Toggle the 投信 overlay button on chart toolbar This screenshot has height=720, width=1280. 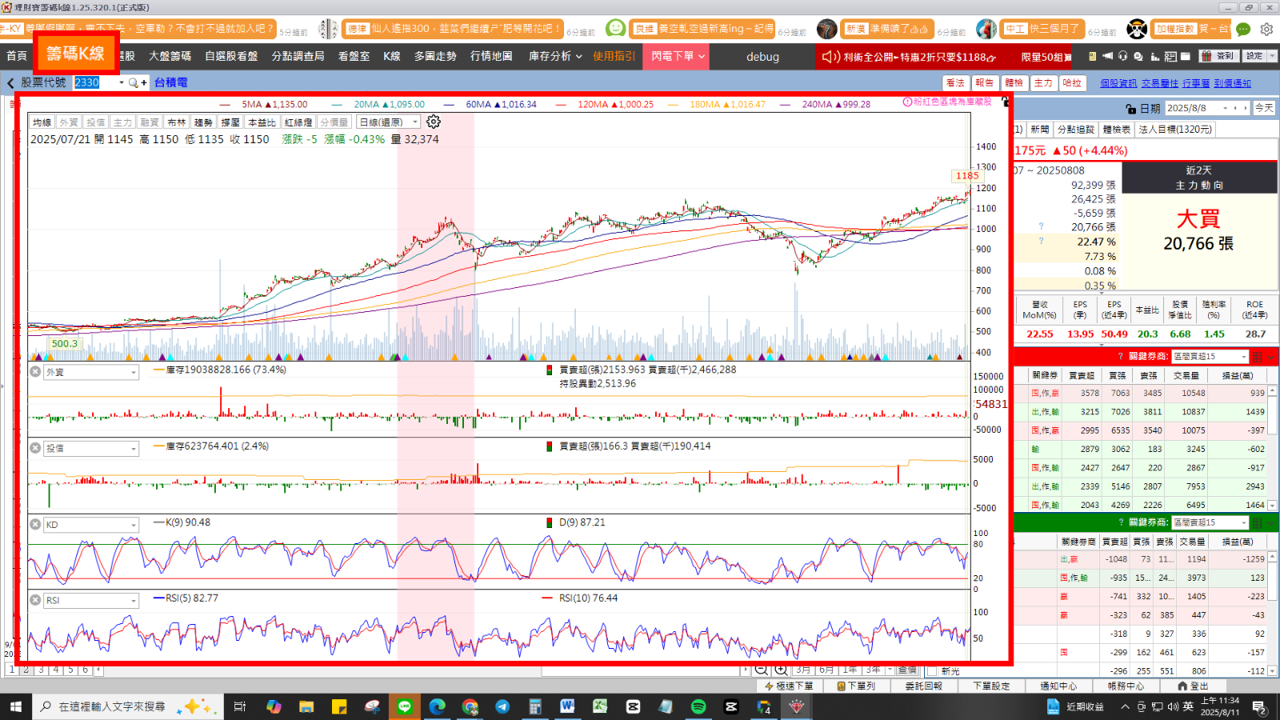coord(95,122)
